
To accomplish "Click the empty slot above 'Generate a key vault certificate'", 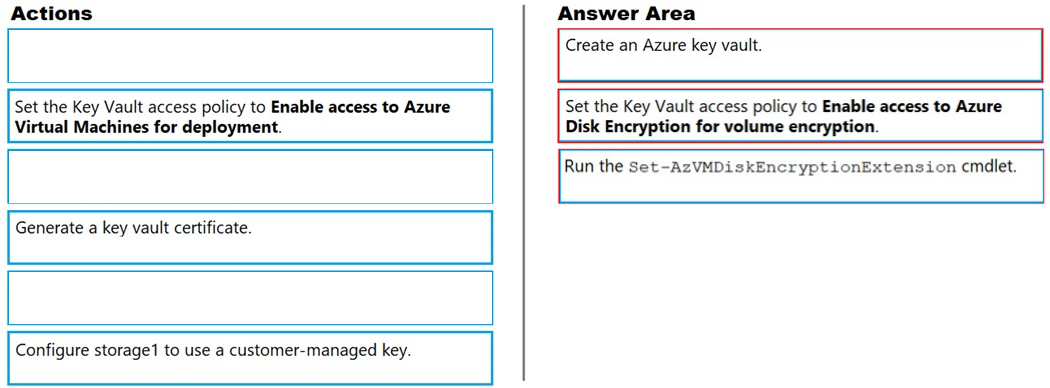I will [x=250, y=177].
